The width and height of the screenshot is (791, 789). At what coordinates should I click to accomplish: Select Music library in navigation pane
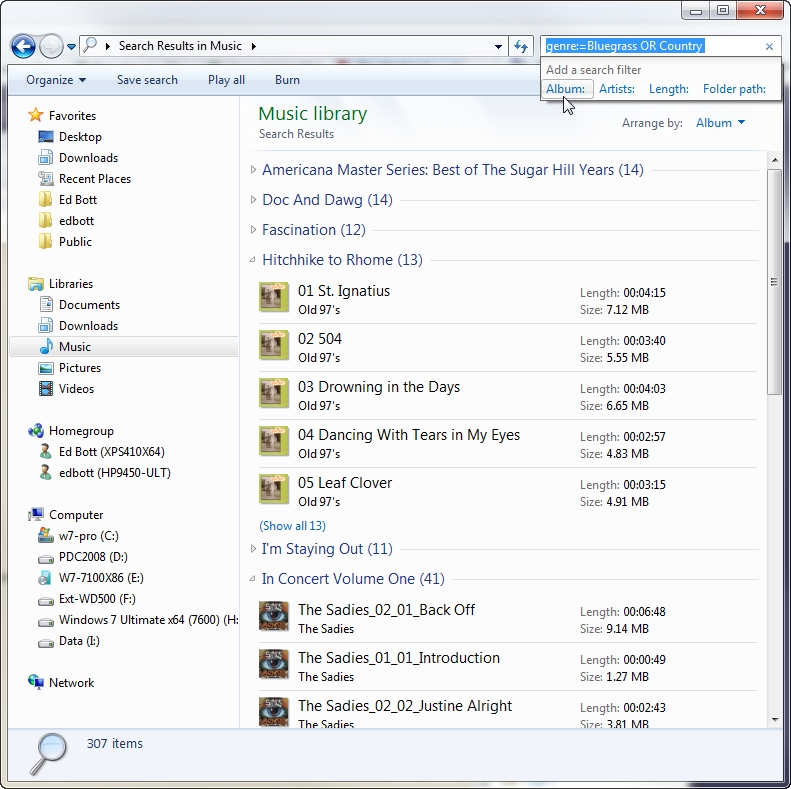pos(74,347)
